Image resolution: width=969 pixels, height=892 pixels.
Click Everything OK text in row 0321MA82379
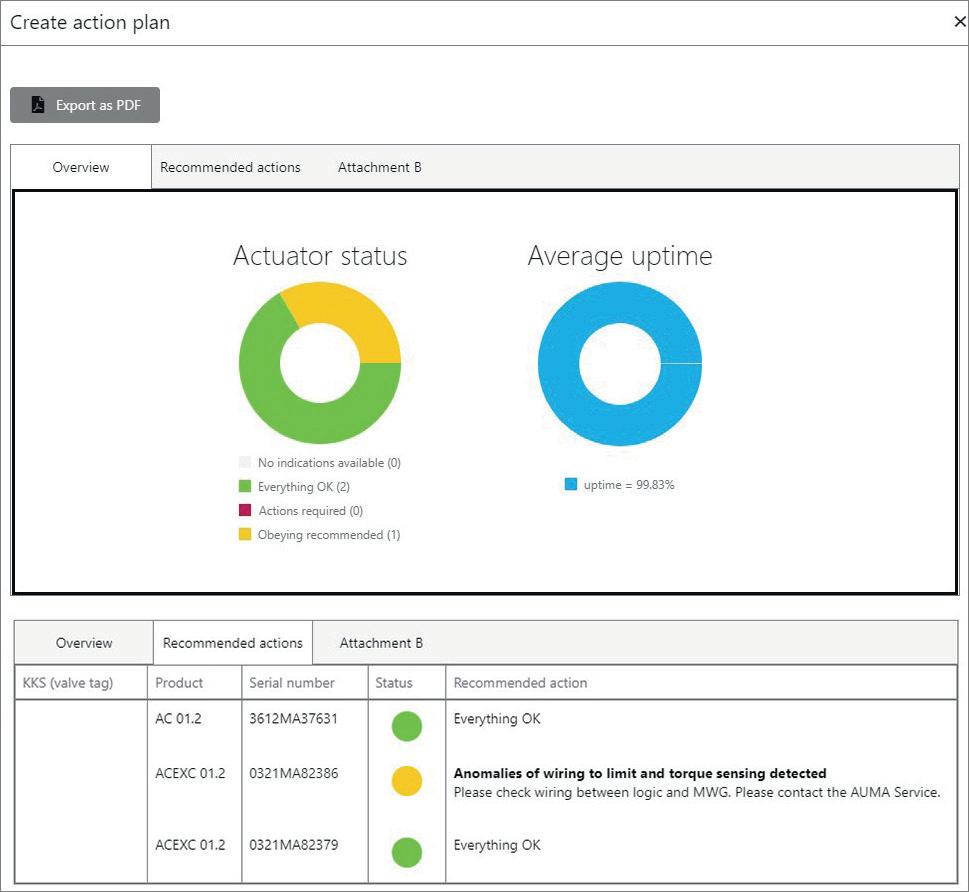click(497, 844)
